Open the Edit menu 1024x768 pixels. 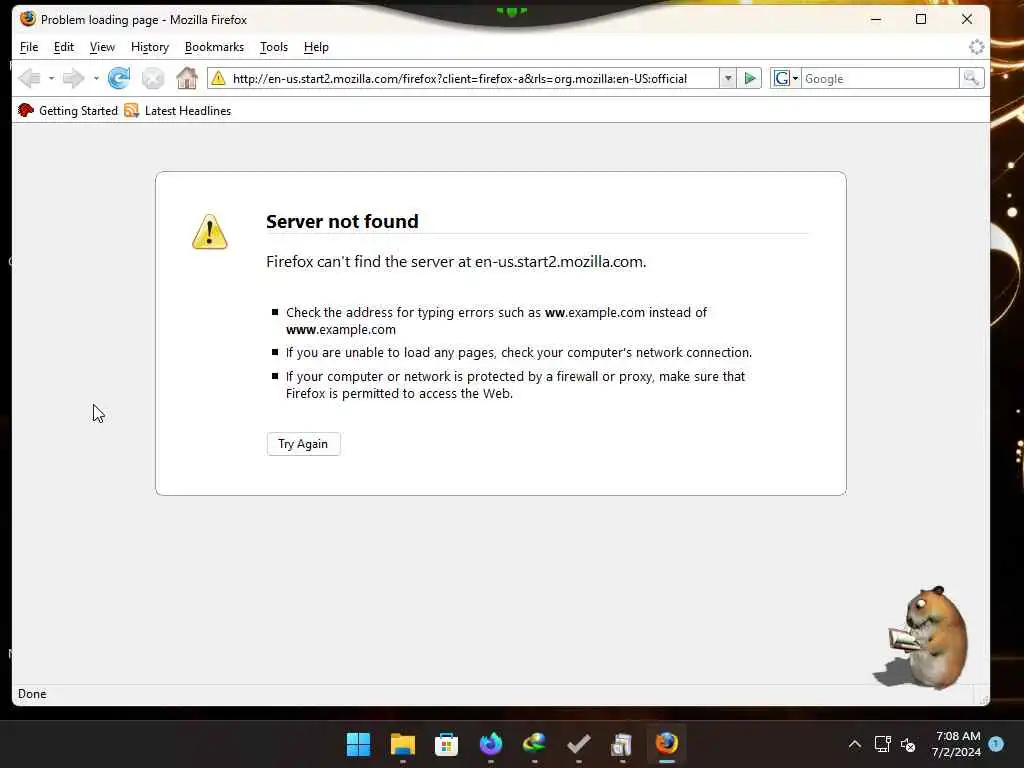tap(63, 47)
